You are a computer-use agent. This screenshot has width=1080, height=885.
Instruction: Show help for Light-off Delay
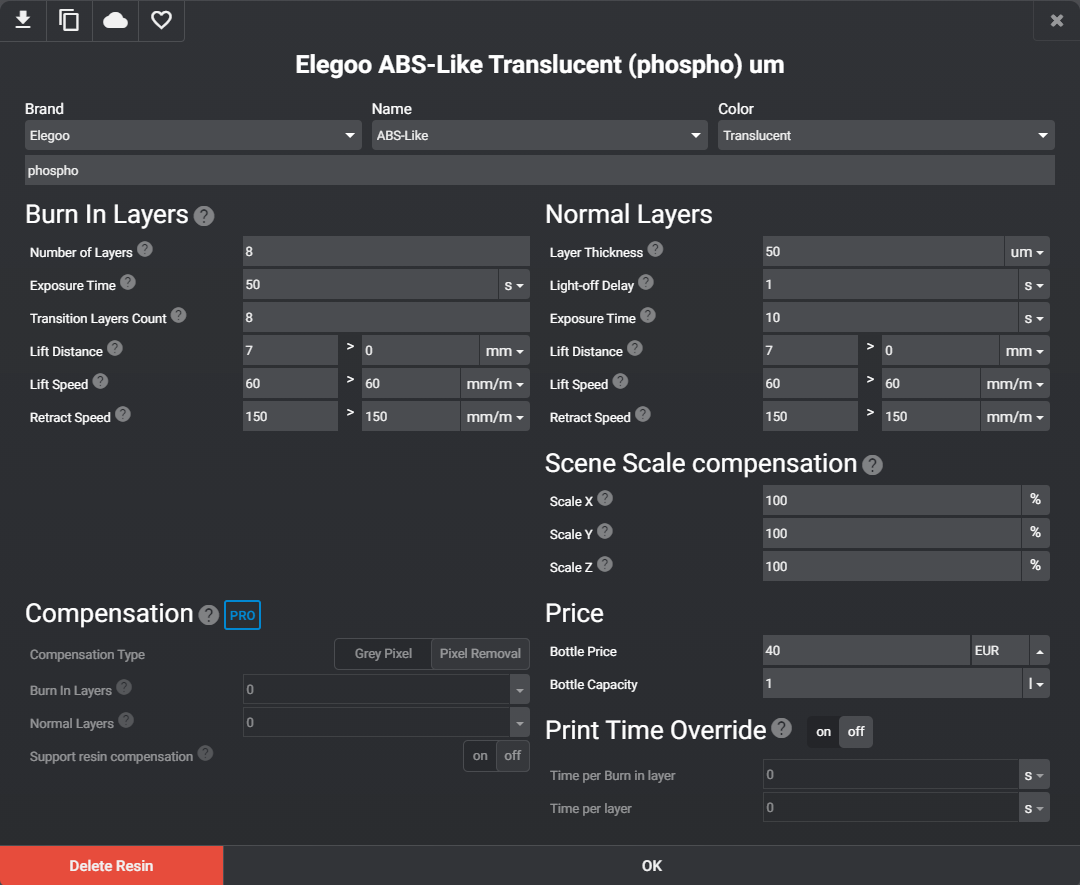coord(646,282)
